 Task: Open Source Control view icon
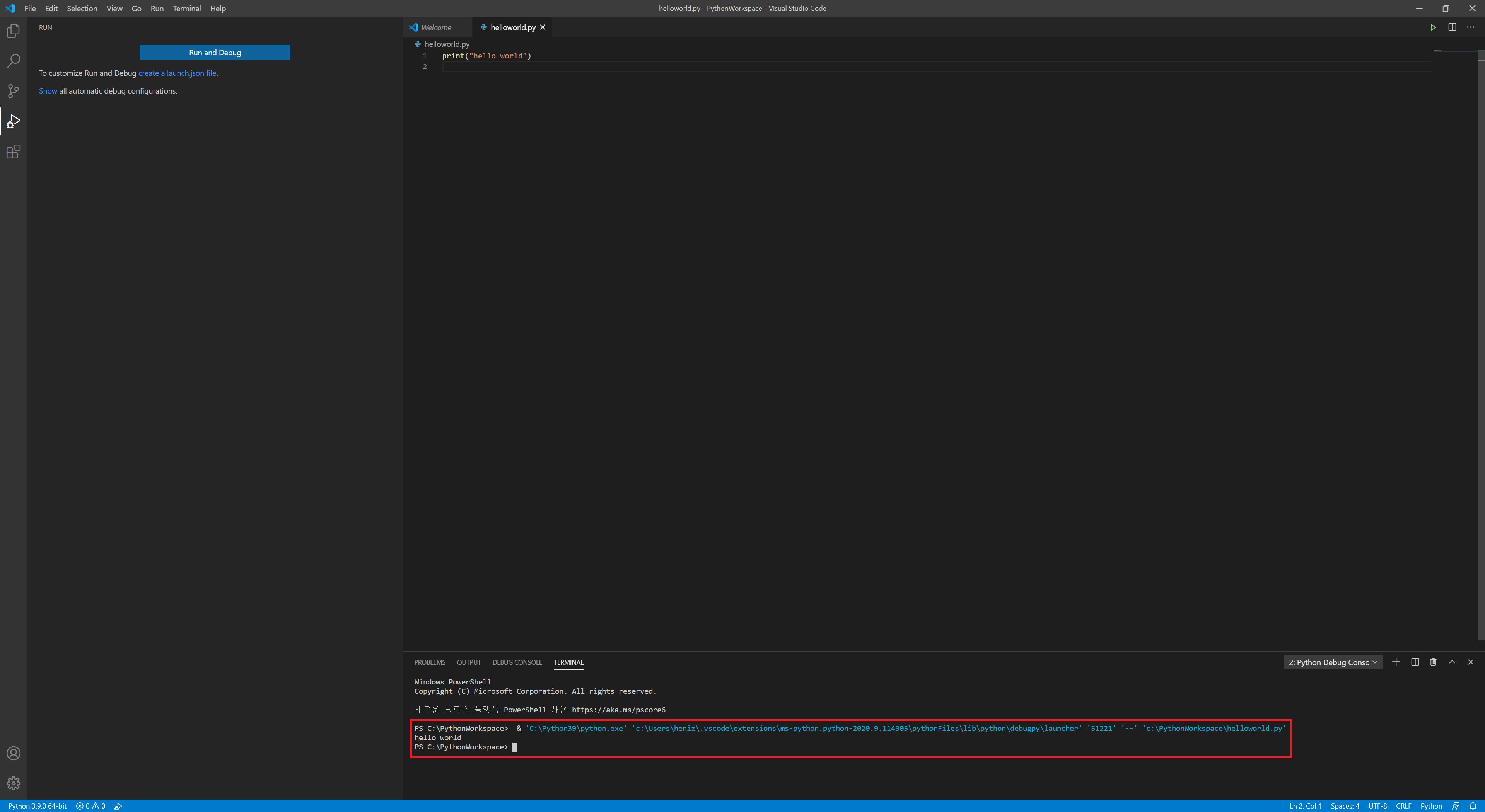tap(13, 91)
